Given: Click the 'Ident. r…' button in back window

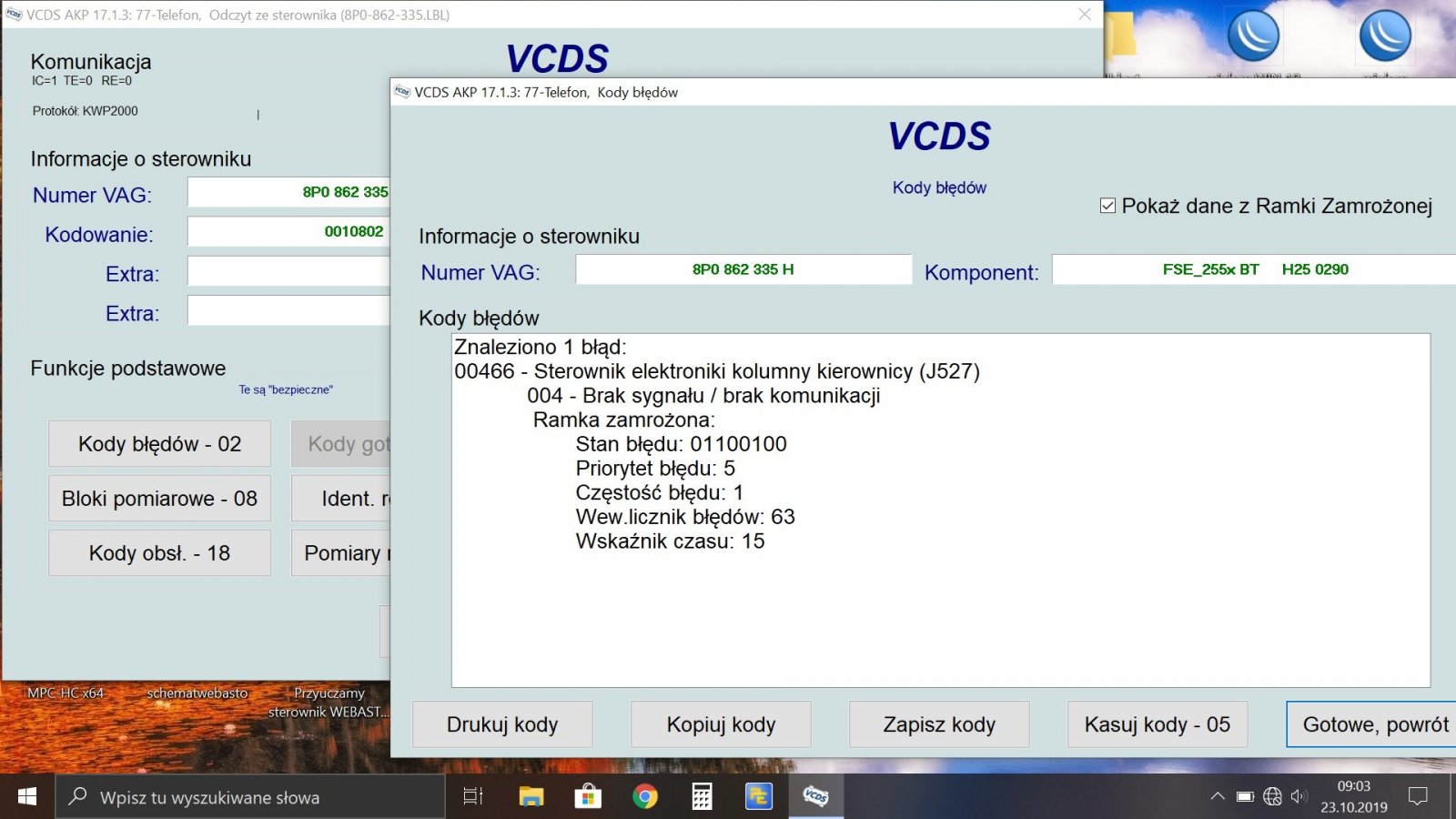Looking at the screenshot, I should pos(341,499).
